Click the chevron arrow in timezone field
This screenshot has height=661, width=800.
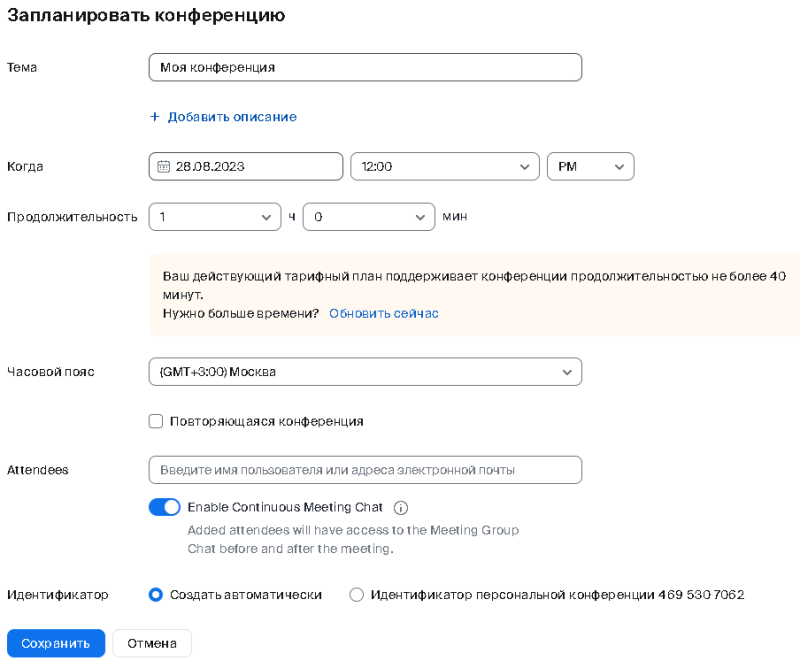[567, 372]
